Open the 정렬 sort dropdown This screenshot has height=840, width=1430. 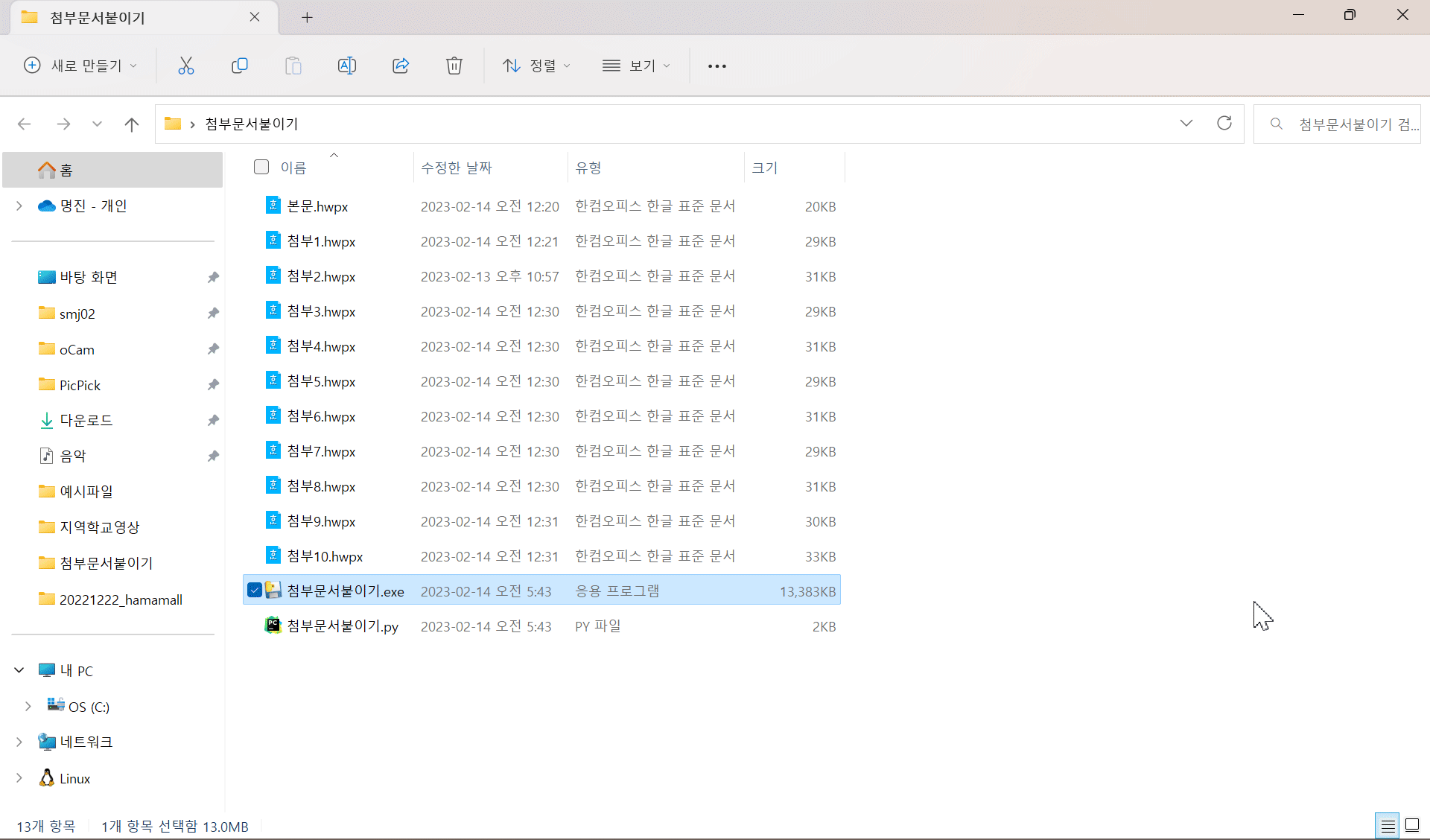coord(536,66)
